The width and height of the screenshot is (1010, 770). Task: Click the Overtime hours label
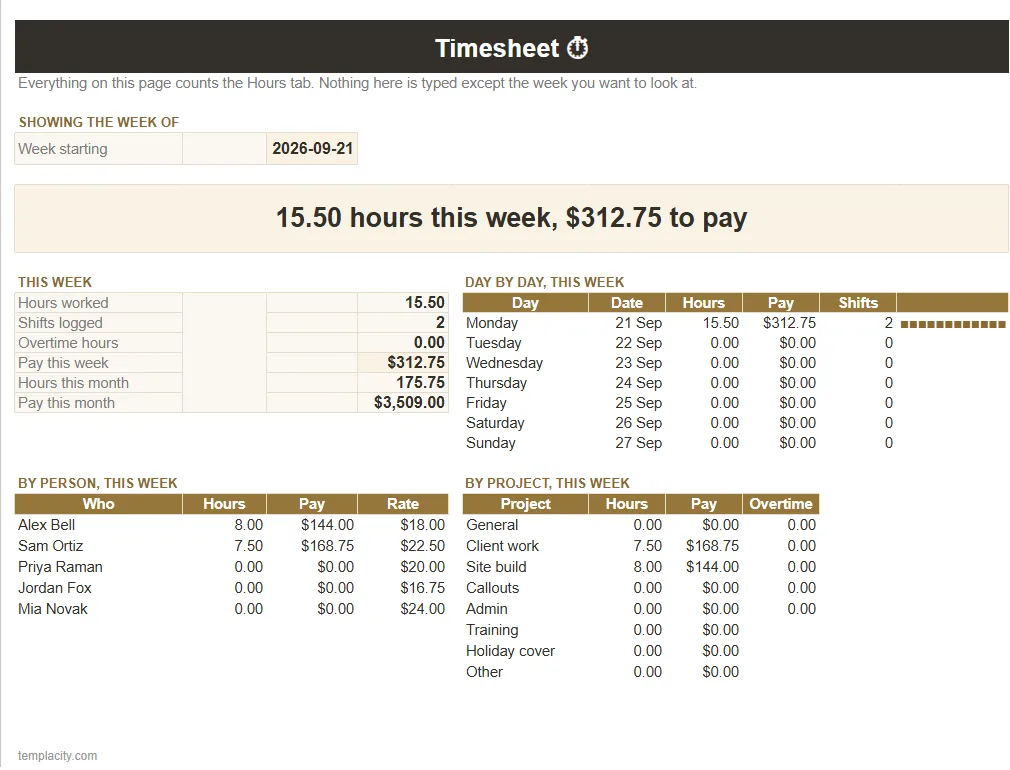[68, 343]
